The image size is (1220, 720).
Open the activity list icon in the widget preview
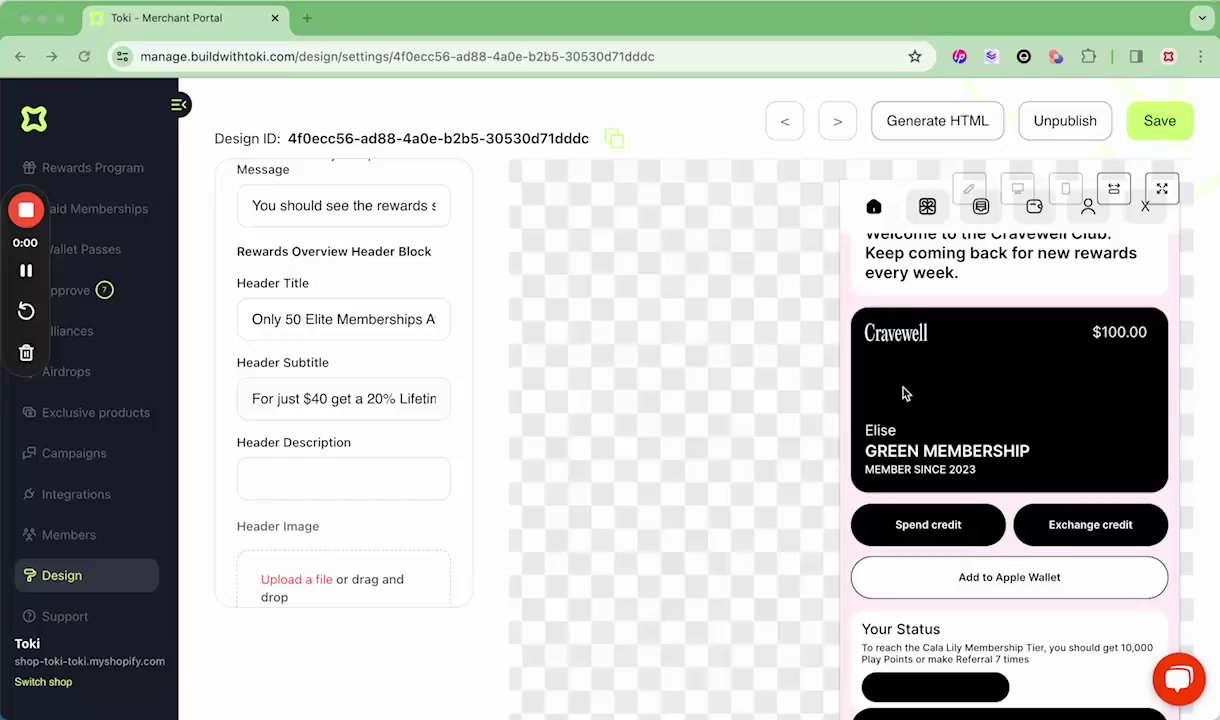coord(981,207)
